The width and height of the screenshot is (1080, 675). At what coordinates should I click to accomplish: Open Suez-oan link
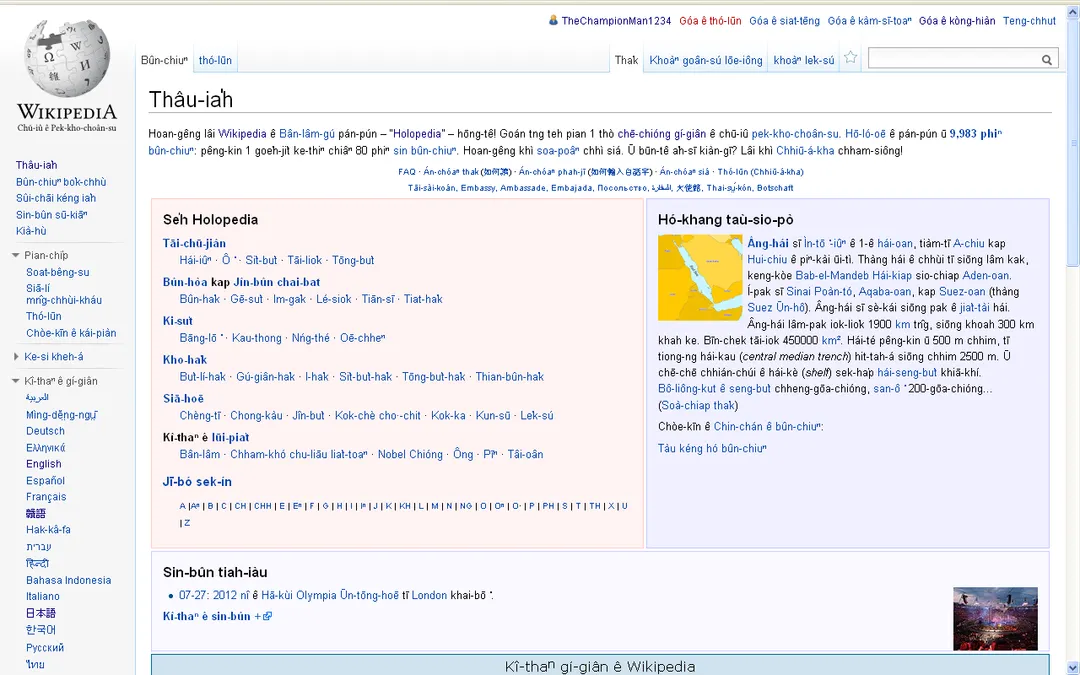[x=962, y=292]
